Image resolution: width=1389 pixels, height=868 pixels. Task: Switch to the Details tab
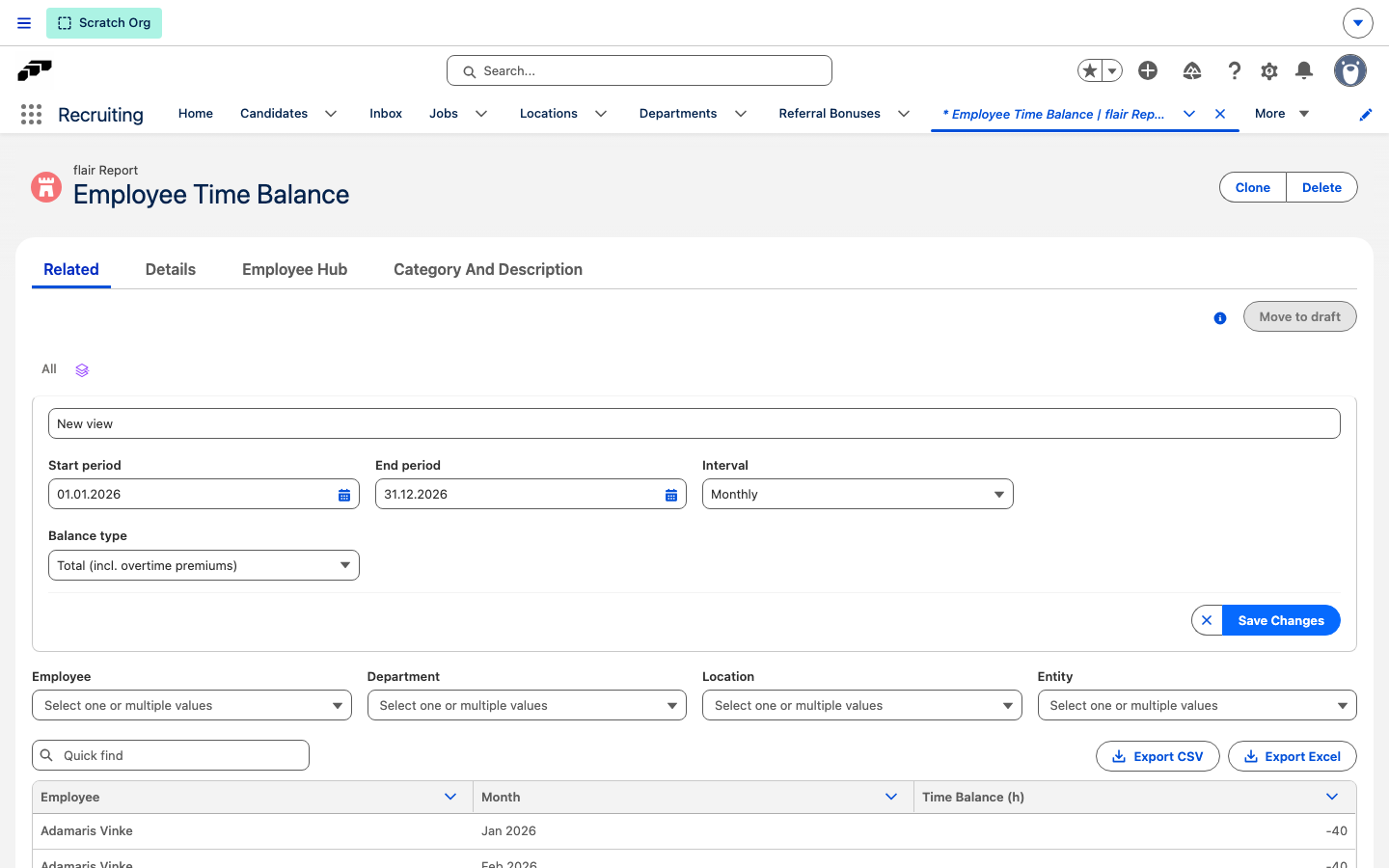[x=171, y=270]
